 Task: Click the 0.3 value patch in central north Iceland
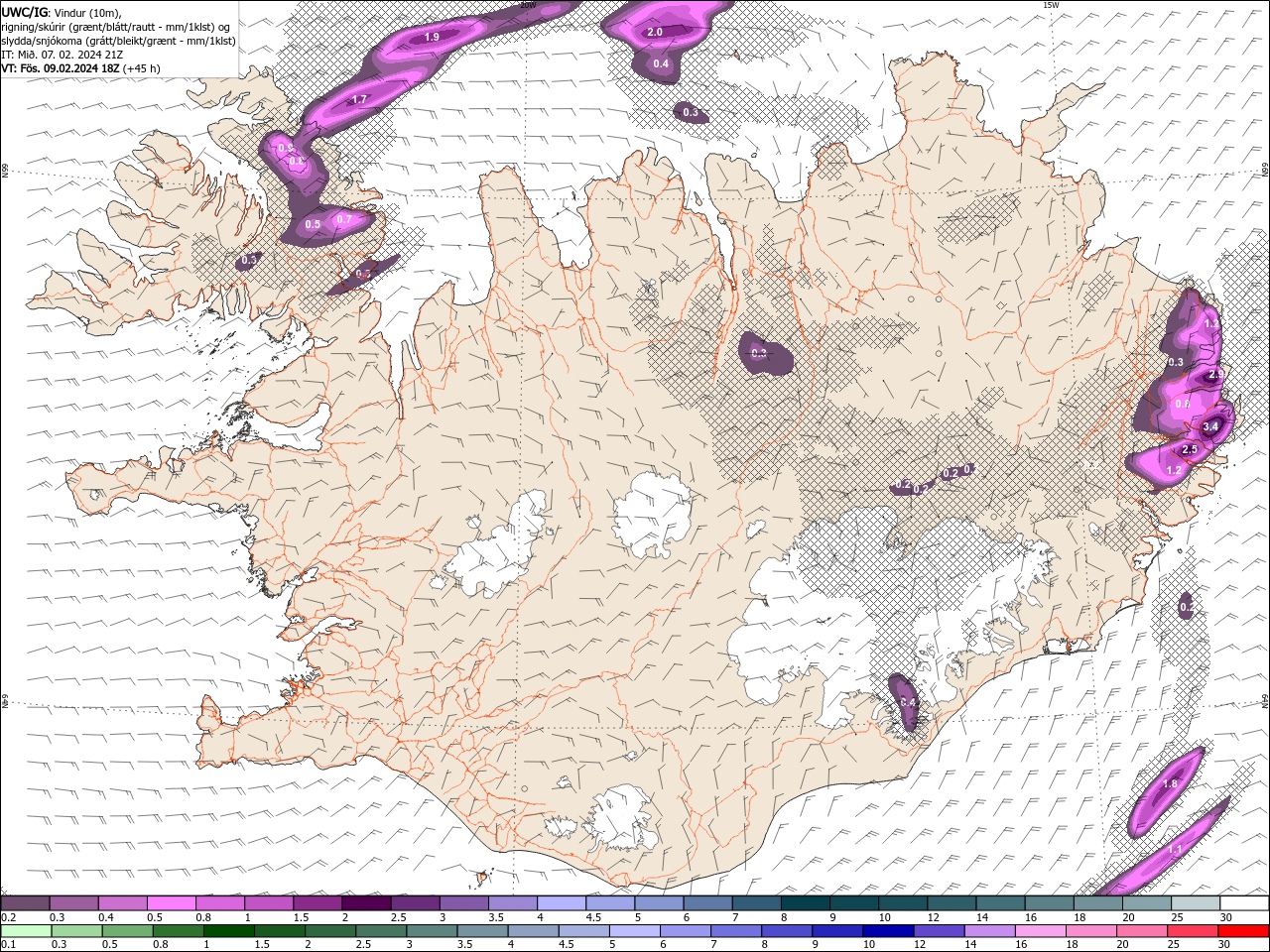coord(759,353)
